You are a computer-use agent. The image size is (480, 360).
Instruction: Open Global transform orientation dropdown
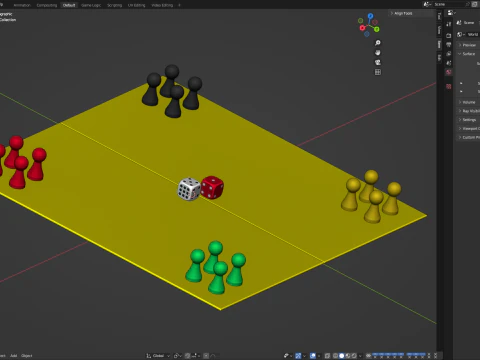pos(158,356)
